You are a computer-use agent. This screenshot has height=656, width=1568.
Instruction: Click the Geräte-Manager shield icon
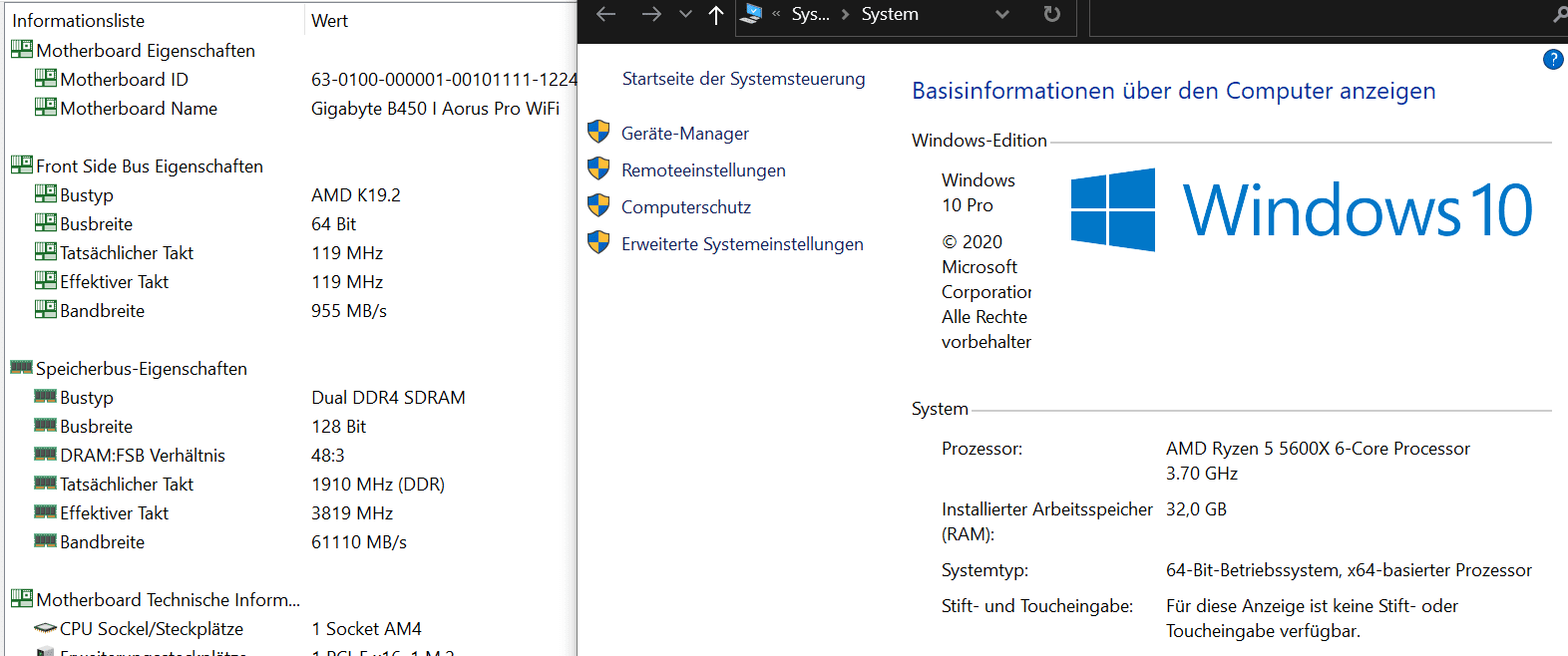click(x=598, y=133)
